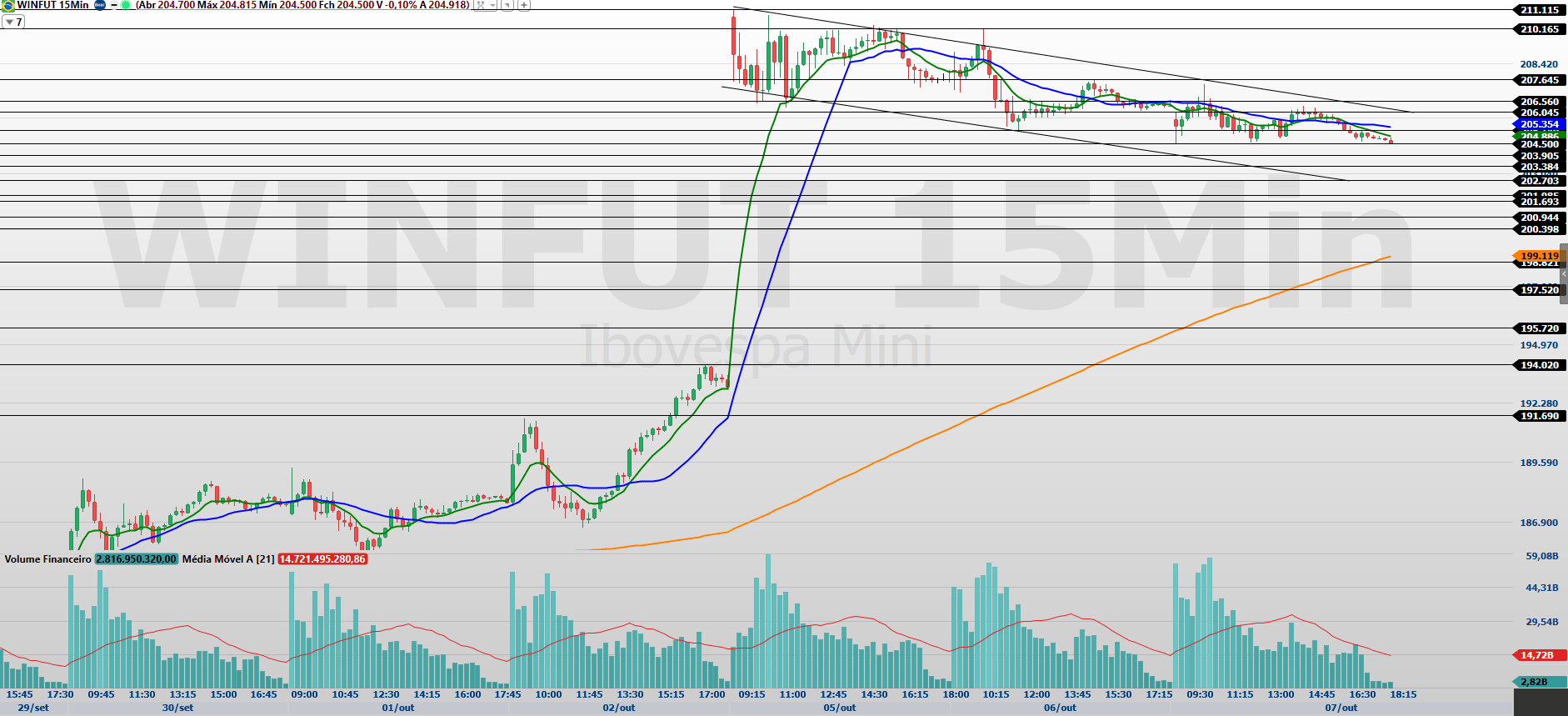Click the moving average value 14.721.495.280,86

pyautogui.click(x=322, y=558)
